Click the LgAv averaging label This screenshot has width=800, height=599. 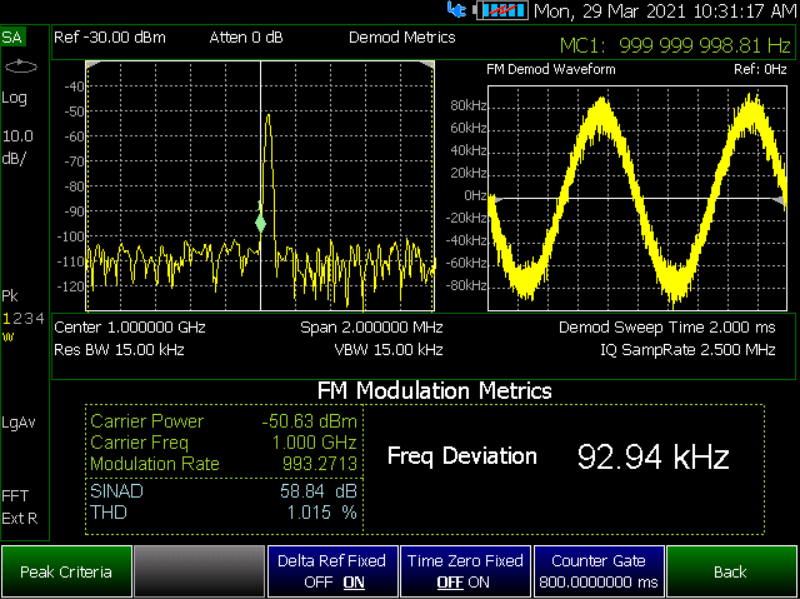coord(19,422)
